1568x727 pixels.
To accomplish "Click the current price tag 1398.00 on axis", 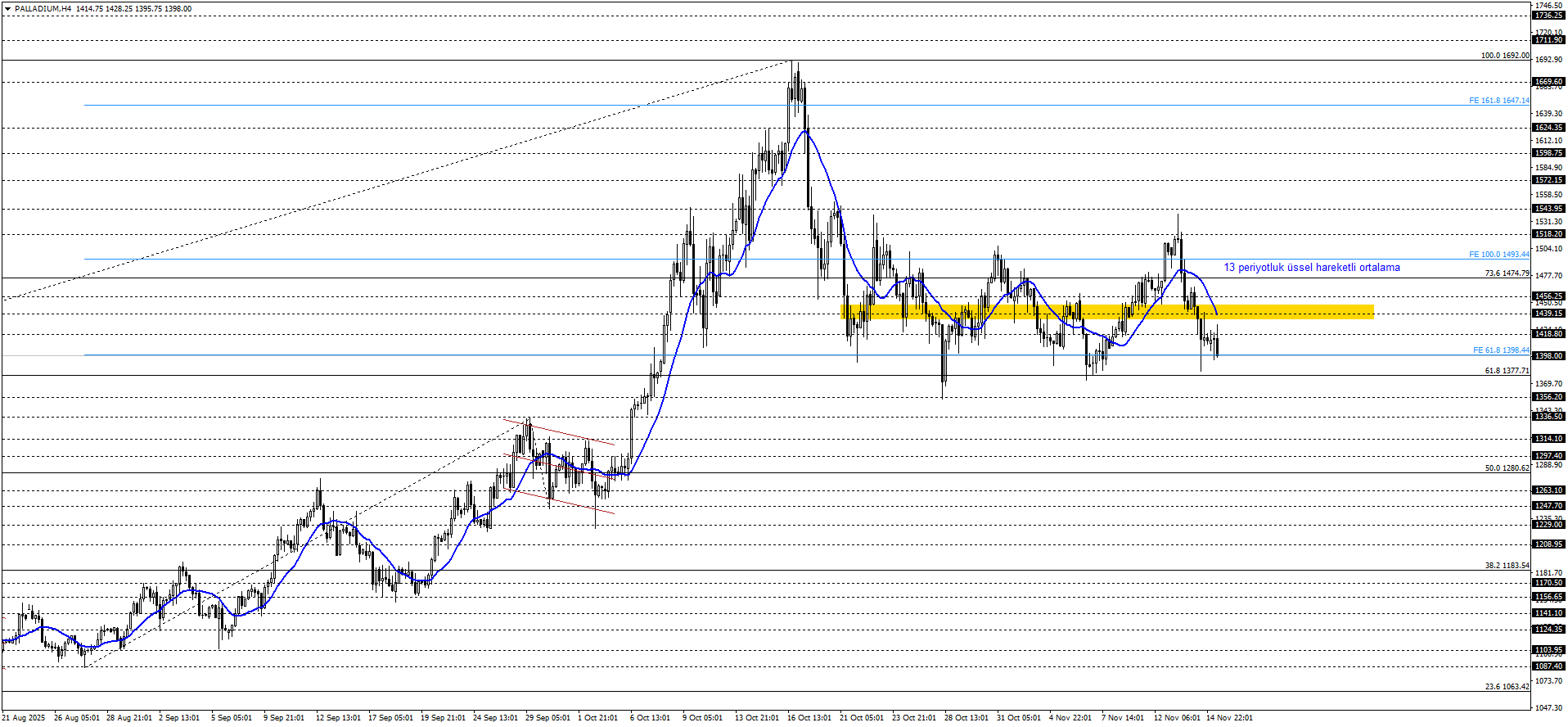I will tap(1548, 356).
